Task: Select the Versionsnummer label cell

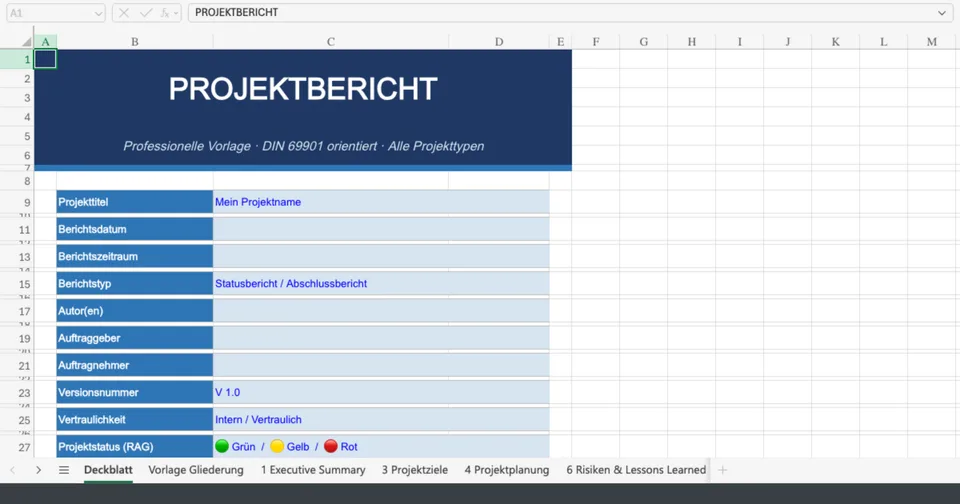Action: (x=135, y=392)
